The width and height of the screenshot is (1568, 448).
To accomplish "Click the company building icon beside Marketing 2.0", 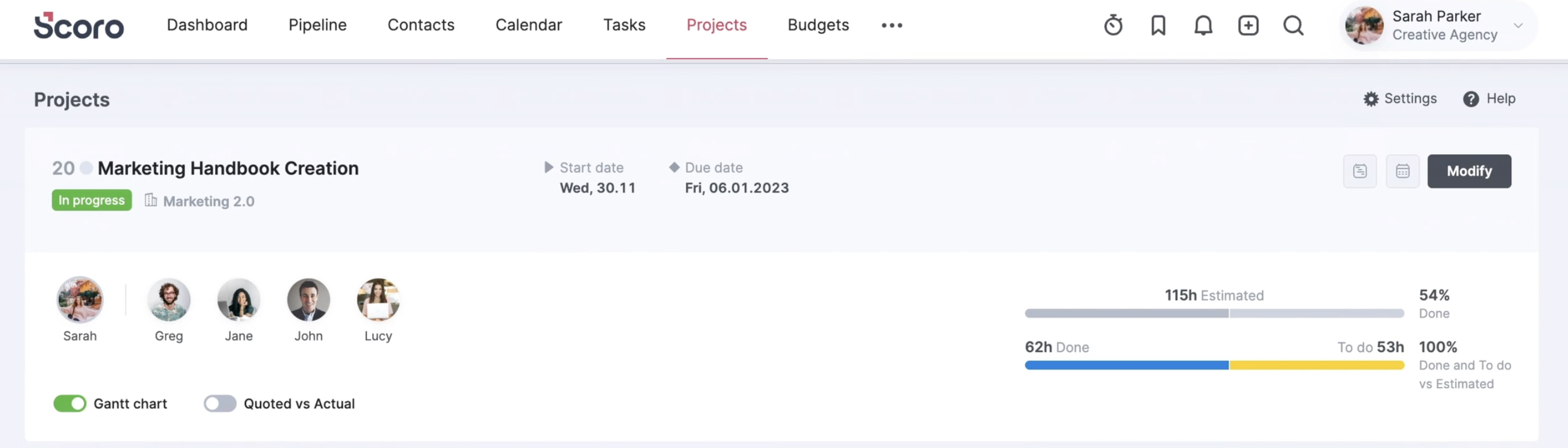I will tap(150, 200).
